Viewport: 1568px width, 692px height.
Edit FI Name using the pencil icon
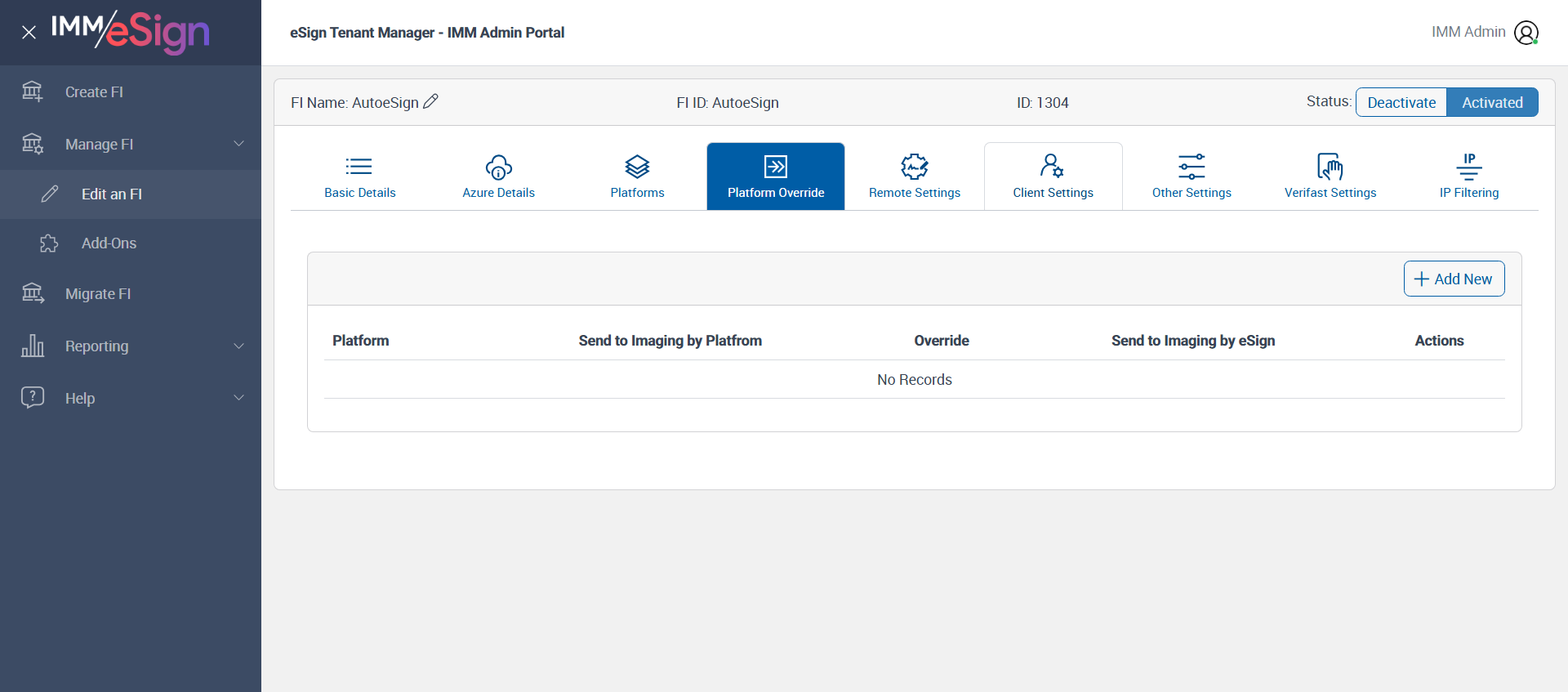tap(431, 101)
